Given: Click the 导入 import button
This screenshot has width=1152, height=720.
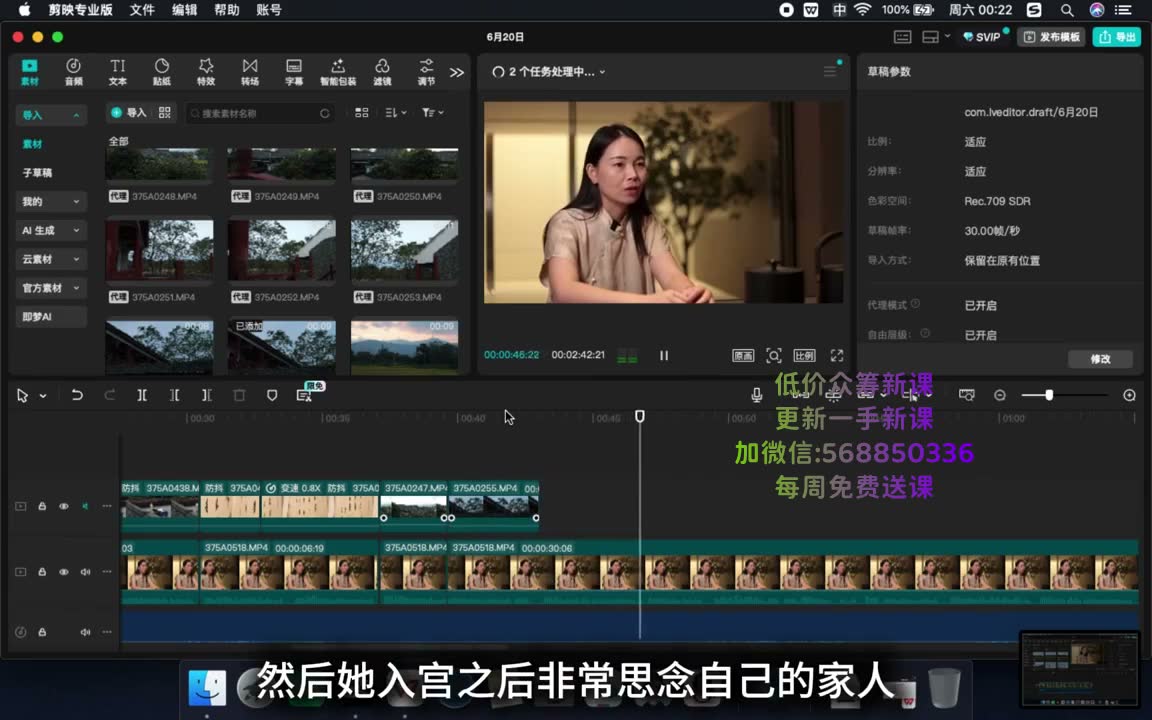Looking at the screenshot, I should [x=129, y=112].
